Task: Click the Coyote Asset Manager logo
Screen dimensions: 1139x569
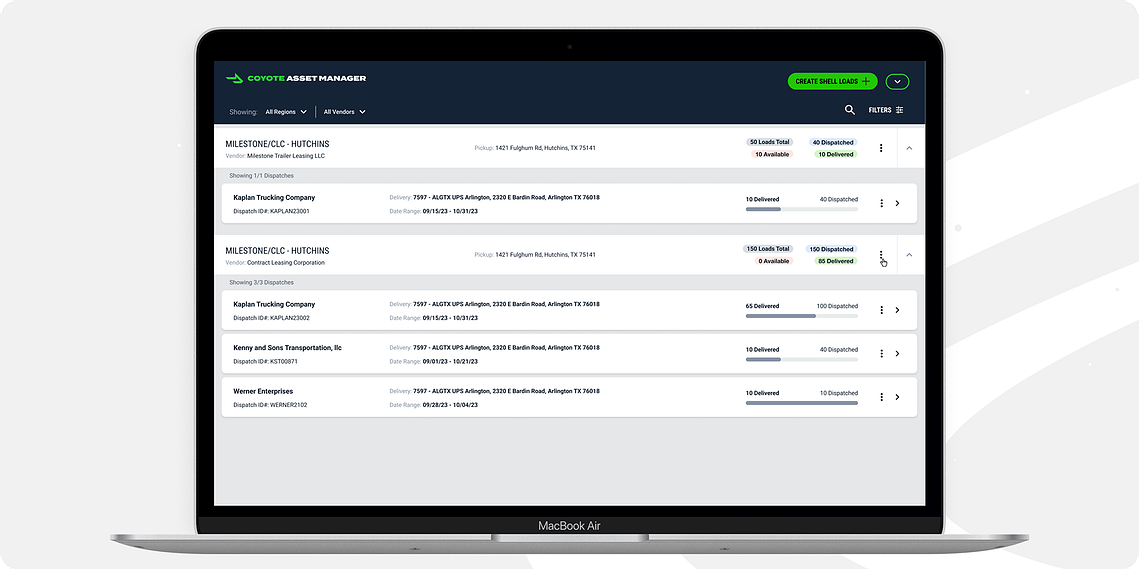Action: (296, 78)
